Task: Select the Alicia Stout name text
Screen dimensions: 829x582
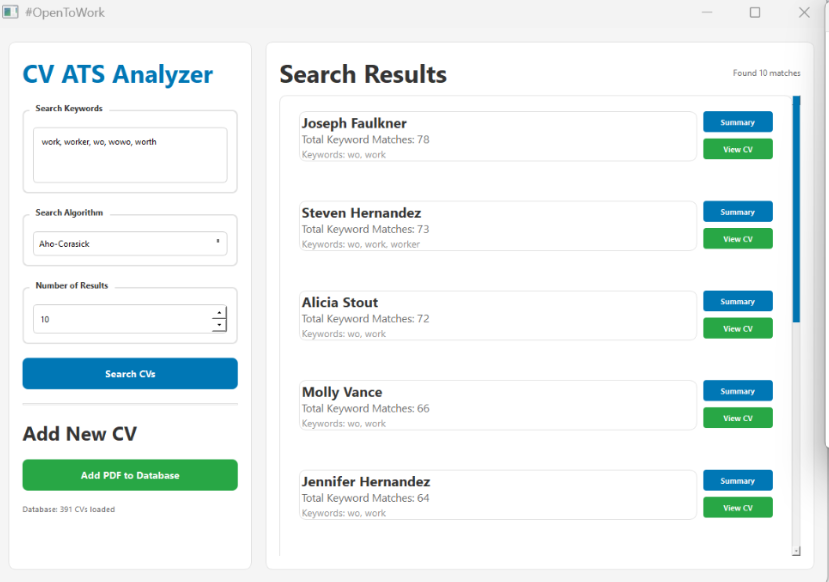Action: tap(340, 302)
